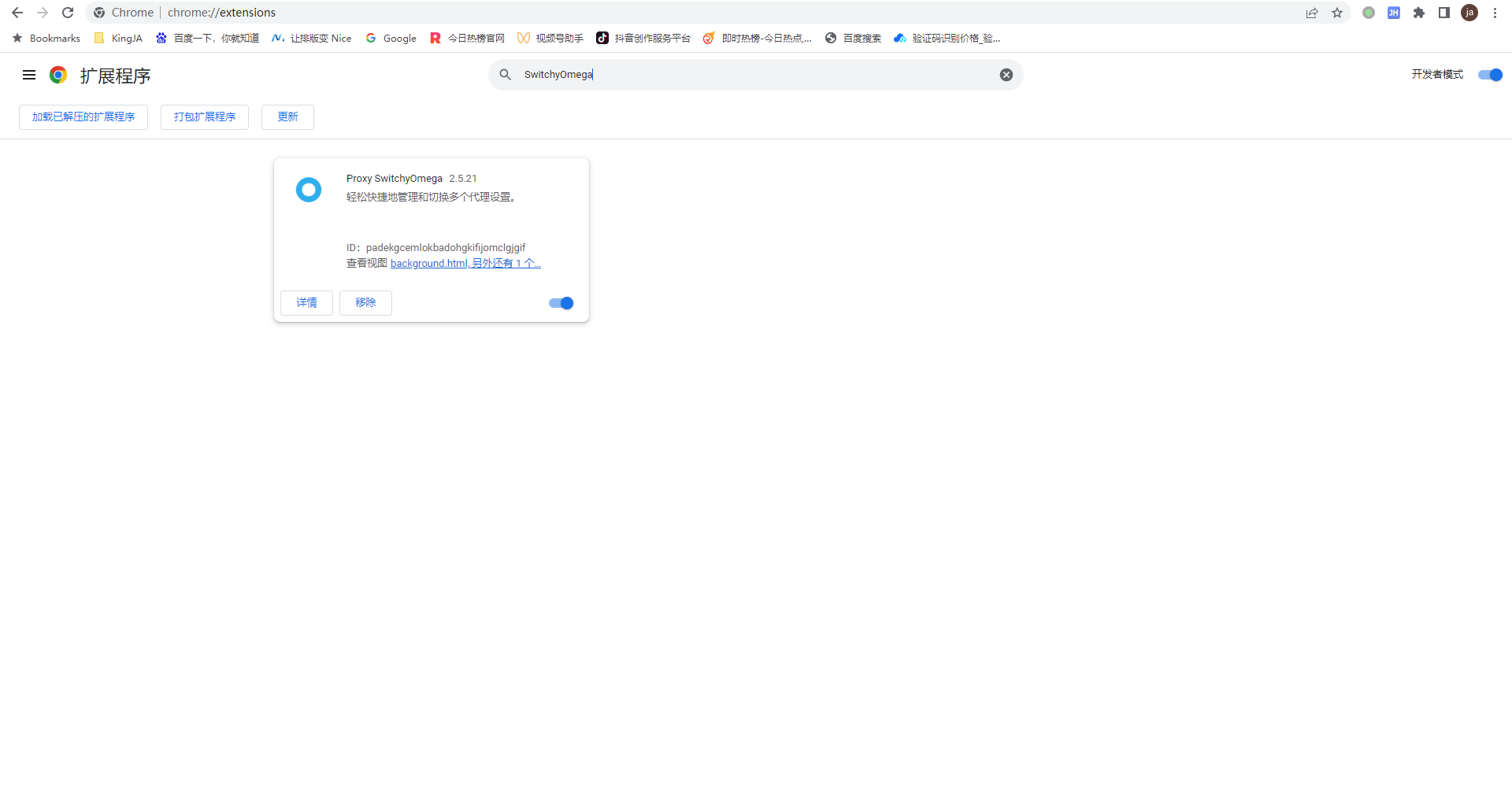Open the 抖音创作服务平台 bookmark
Viewport: 1512px width, 788px height.
[643, 38]
